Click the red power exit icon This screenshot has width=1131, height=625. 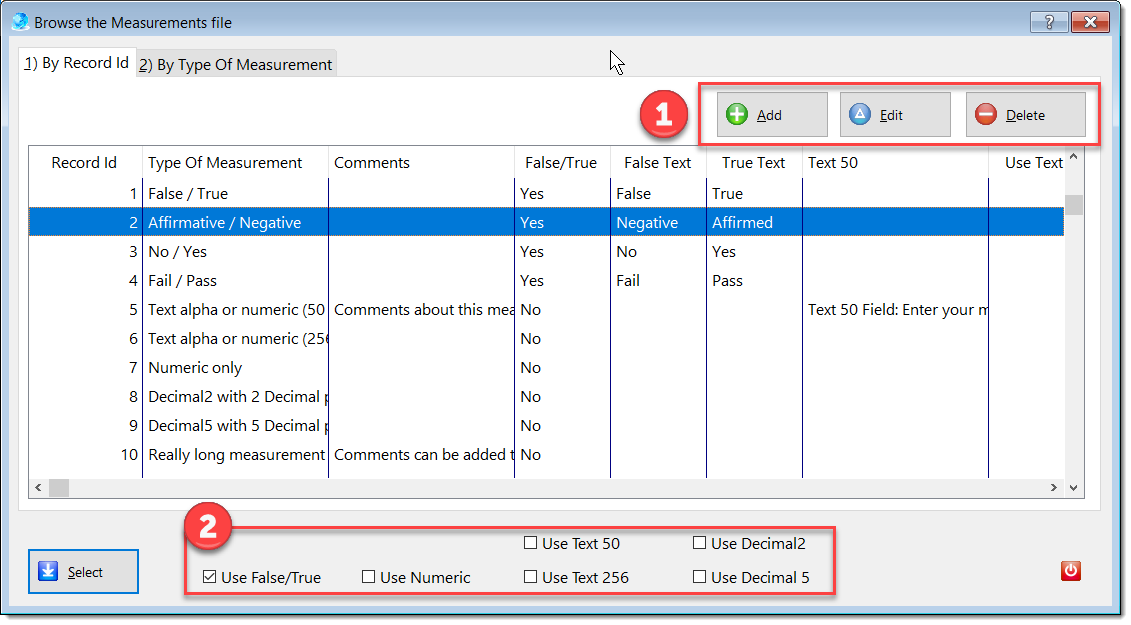[1070, 571]
